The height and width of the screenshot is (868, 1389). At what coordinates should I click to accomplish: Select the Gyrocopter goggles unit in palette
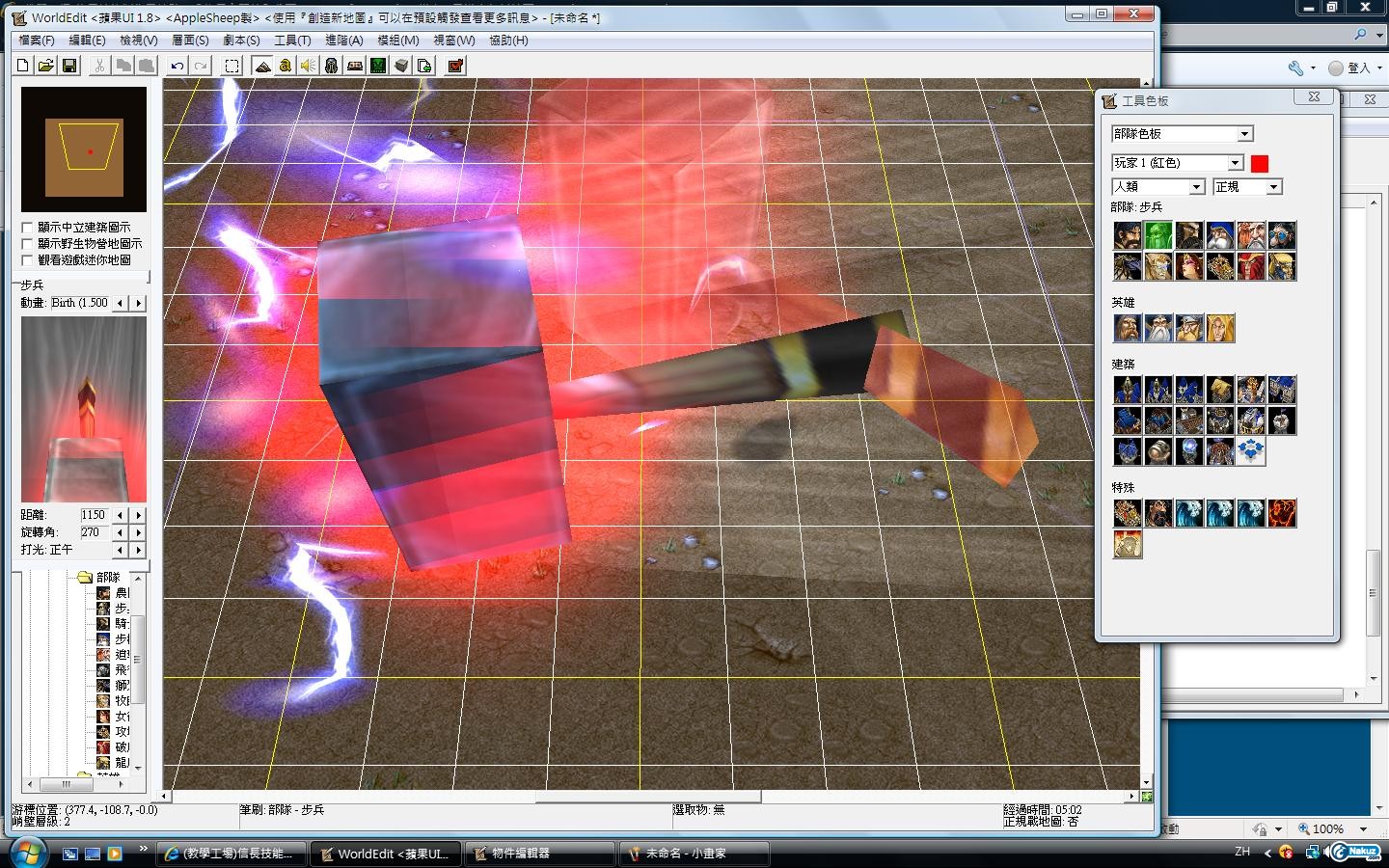click(1282, 235)
